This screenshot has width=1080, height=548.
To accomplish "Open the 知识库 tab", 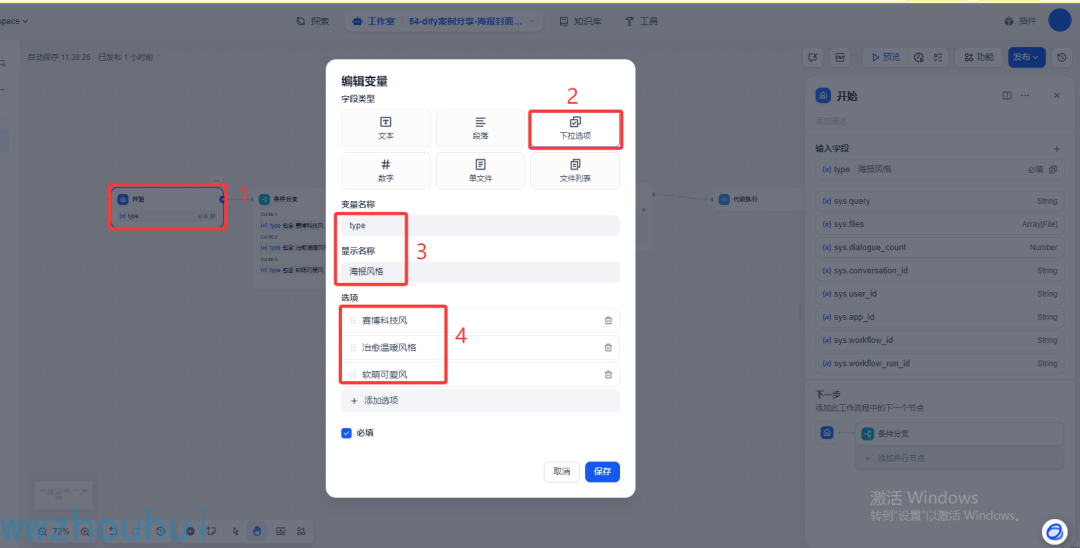I will (x=581, y=21).
